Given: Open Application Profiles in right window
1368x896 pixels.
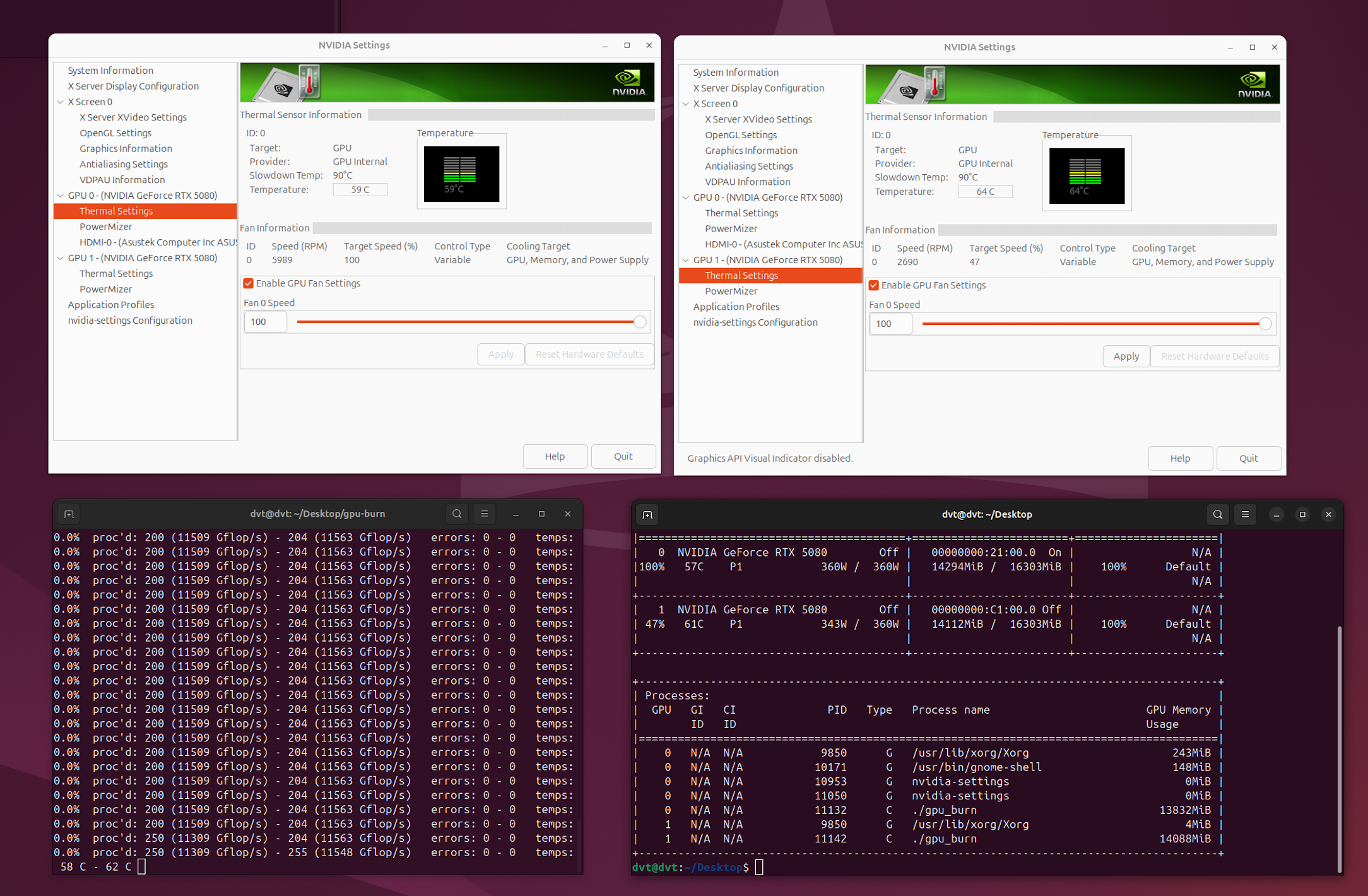Looking at the screenshot, I should pyautogui.click(x=736, y=307).
